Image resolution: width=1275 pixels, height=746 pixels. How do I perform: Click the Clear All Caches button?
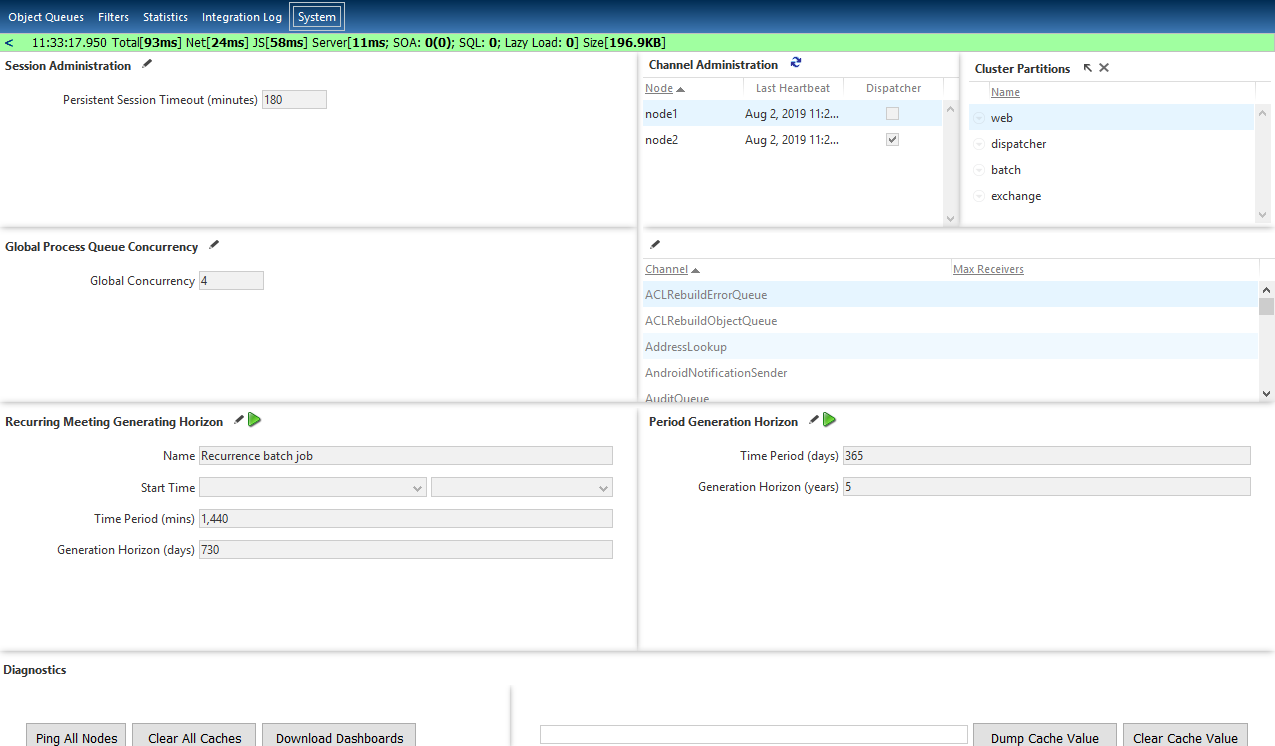[x=194, y=737]
